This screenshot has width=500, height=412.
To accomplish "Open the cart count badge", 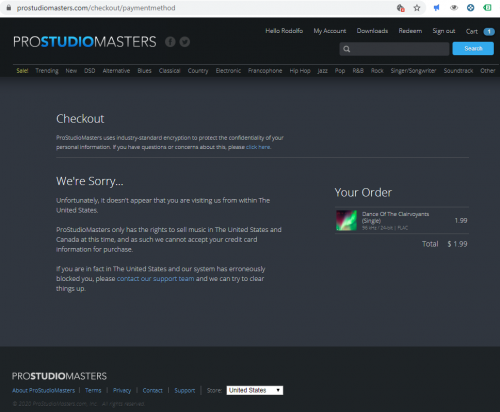I will pyautogui.click(x=489, y=31).
